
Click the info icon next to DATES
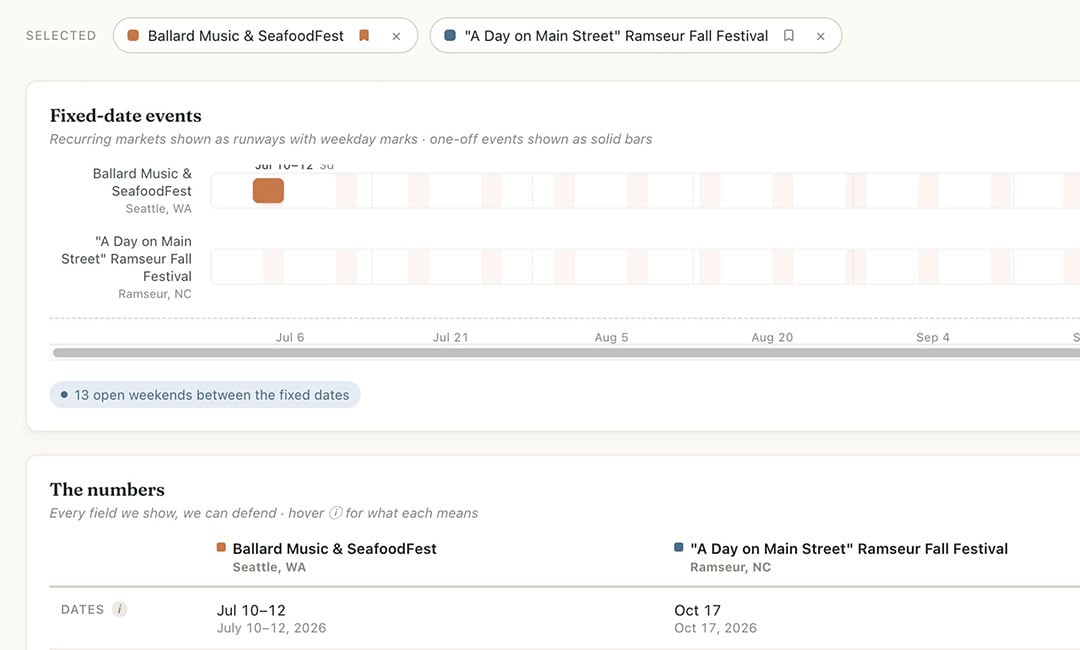(x=120, y=609)
